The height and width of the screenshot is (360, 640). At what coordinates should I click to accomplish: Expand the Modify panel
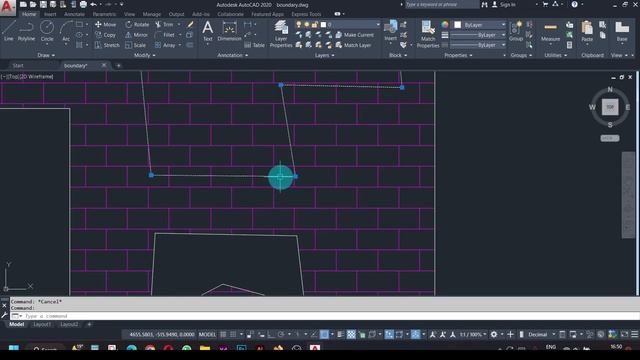pos(144,55)
